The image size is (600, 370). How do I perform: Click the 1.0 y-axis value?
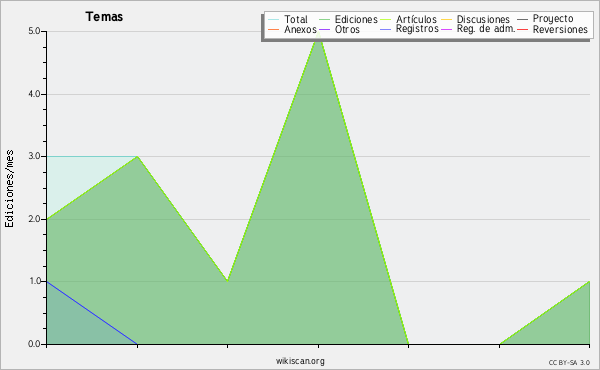pyautogui.click(x=34, y=282)
